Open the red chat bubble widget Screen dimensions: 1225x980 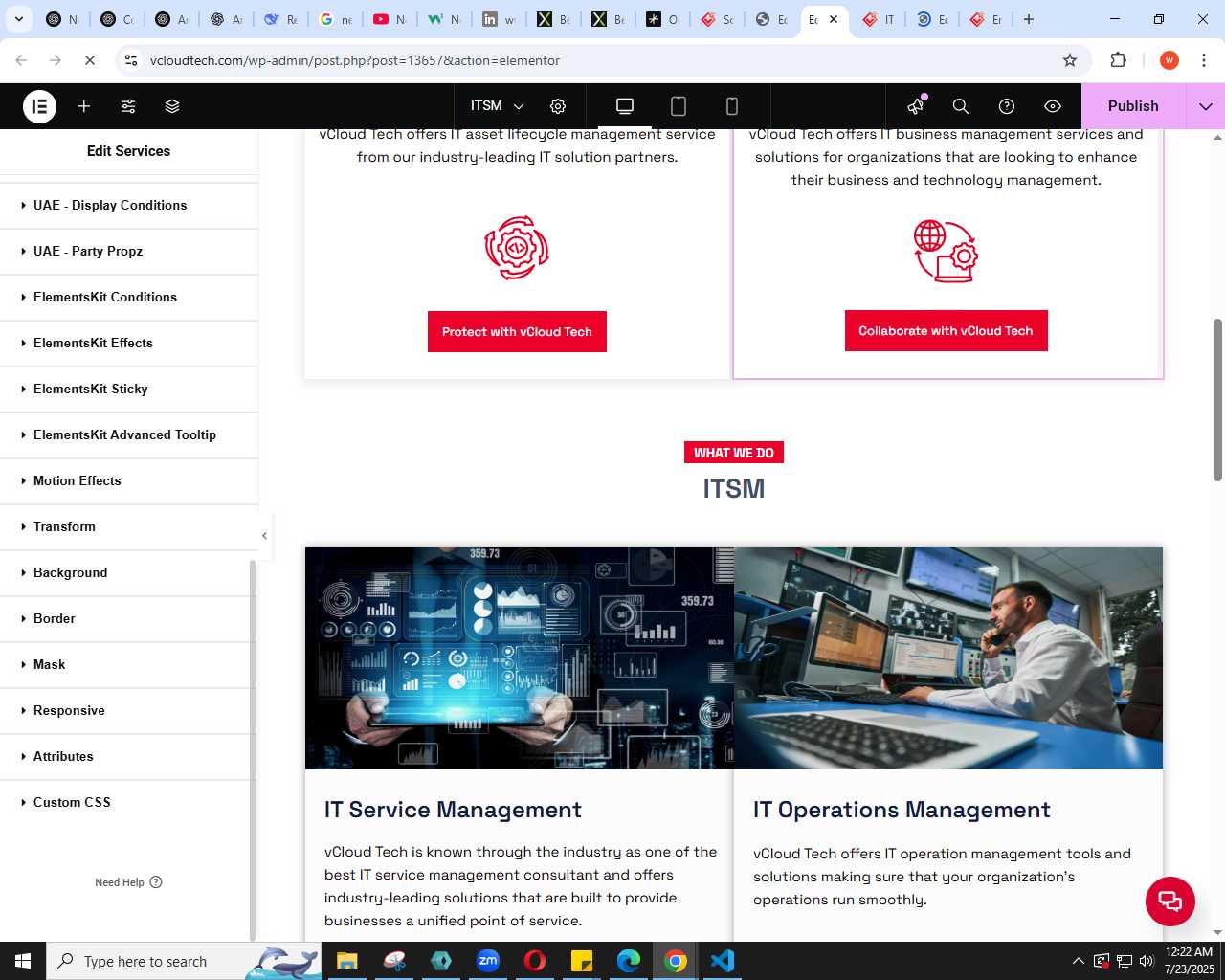[1170, 902]
